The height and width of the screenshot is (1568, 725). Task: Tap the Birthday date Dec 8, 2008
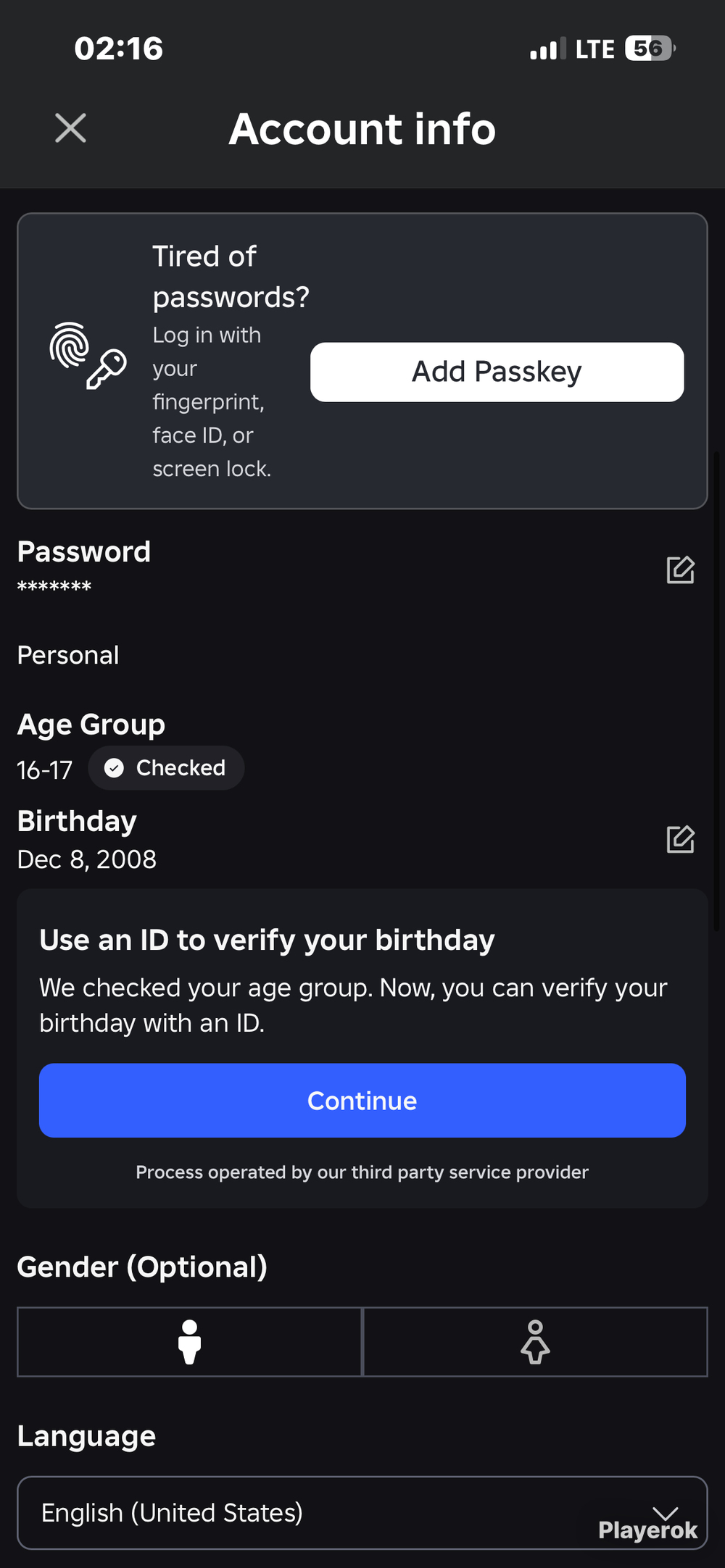(x=87, y=859)
